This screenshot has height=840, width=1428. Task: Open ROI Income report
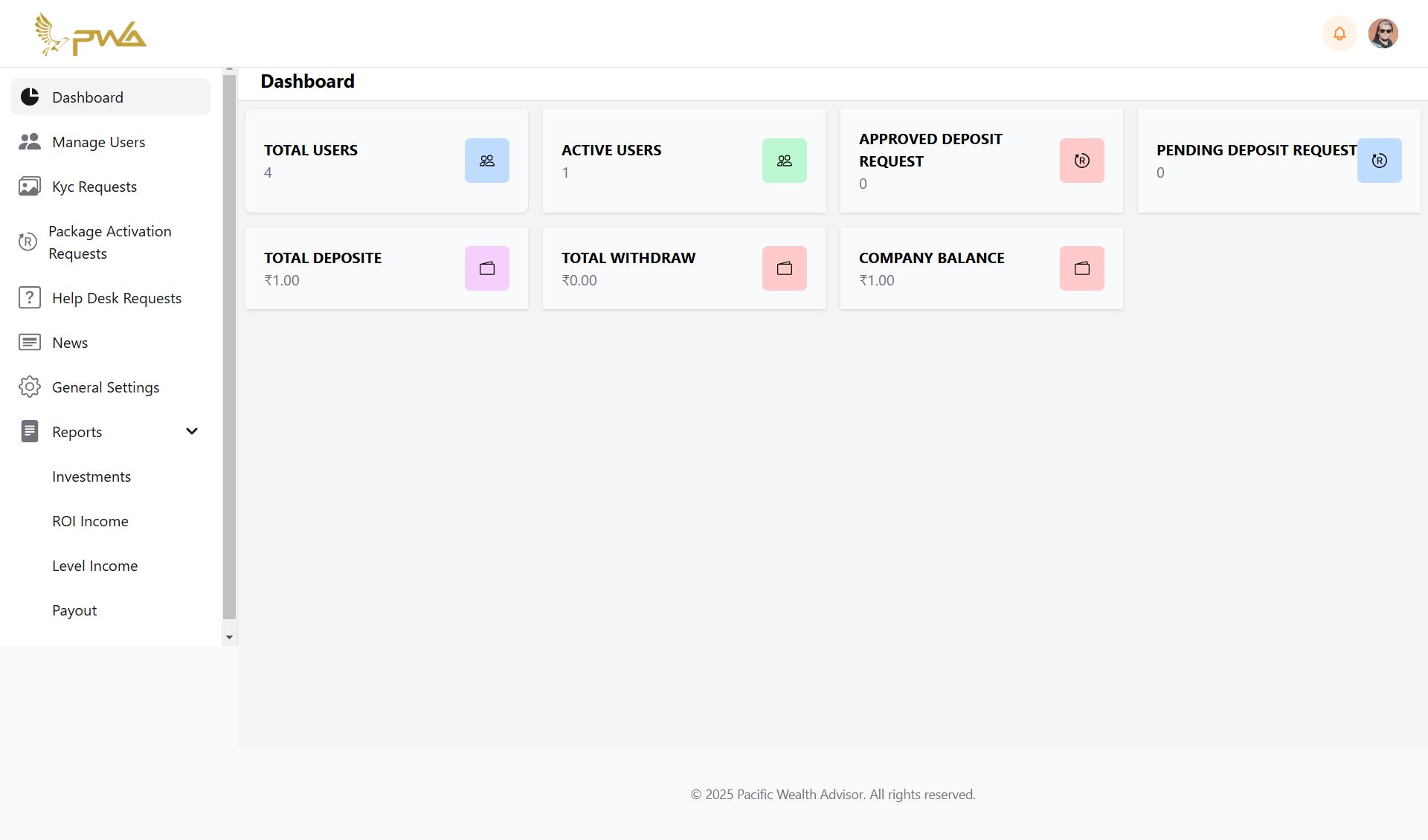click(90, 521)
